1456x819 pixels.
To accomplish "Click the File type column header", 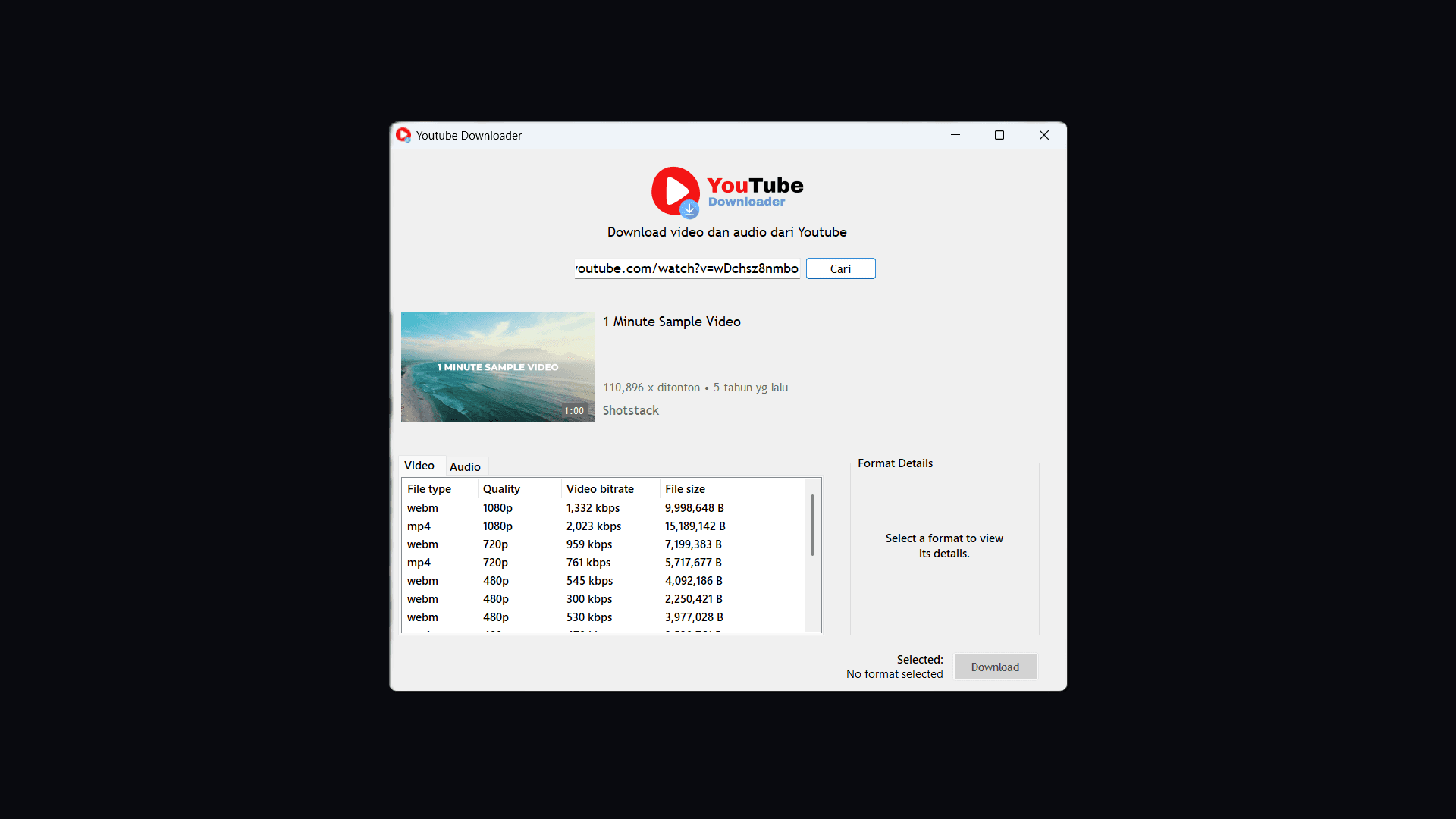I will (440, 489).
